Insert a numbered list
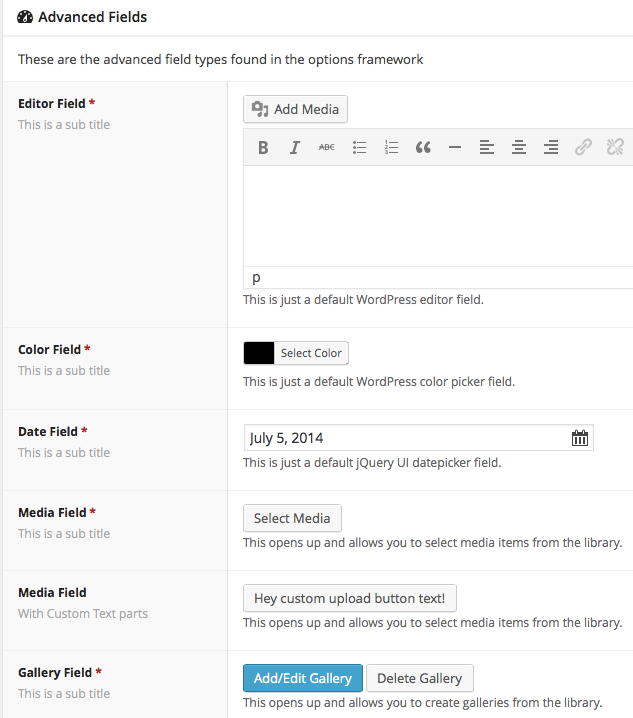The height and width of the screenshot is (718, 633). [x=391, y=148]
